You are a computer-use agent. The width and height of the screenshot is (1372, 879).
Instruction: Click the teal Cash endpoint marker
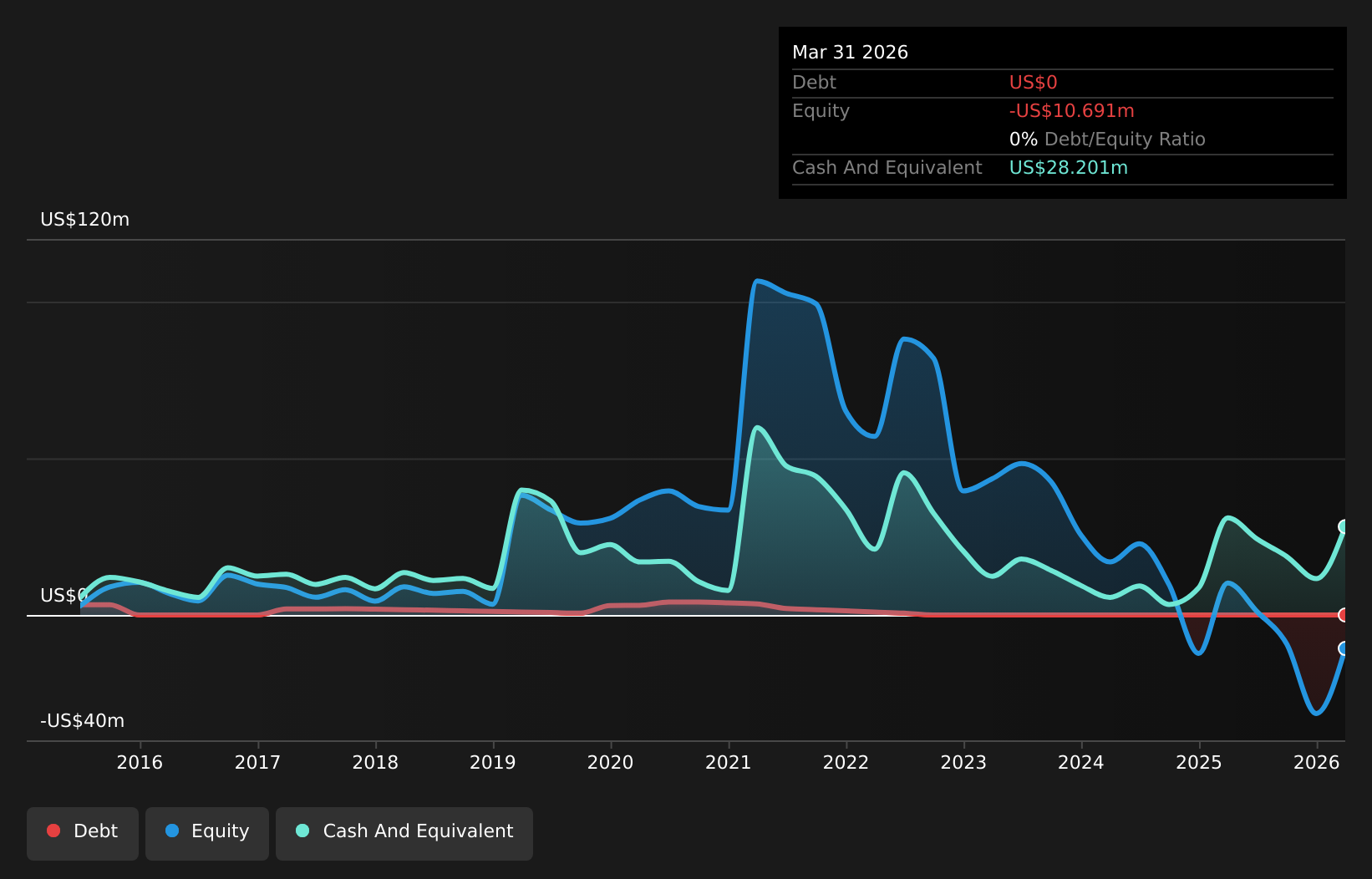[x=1344, y=526]
